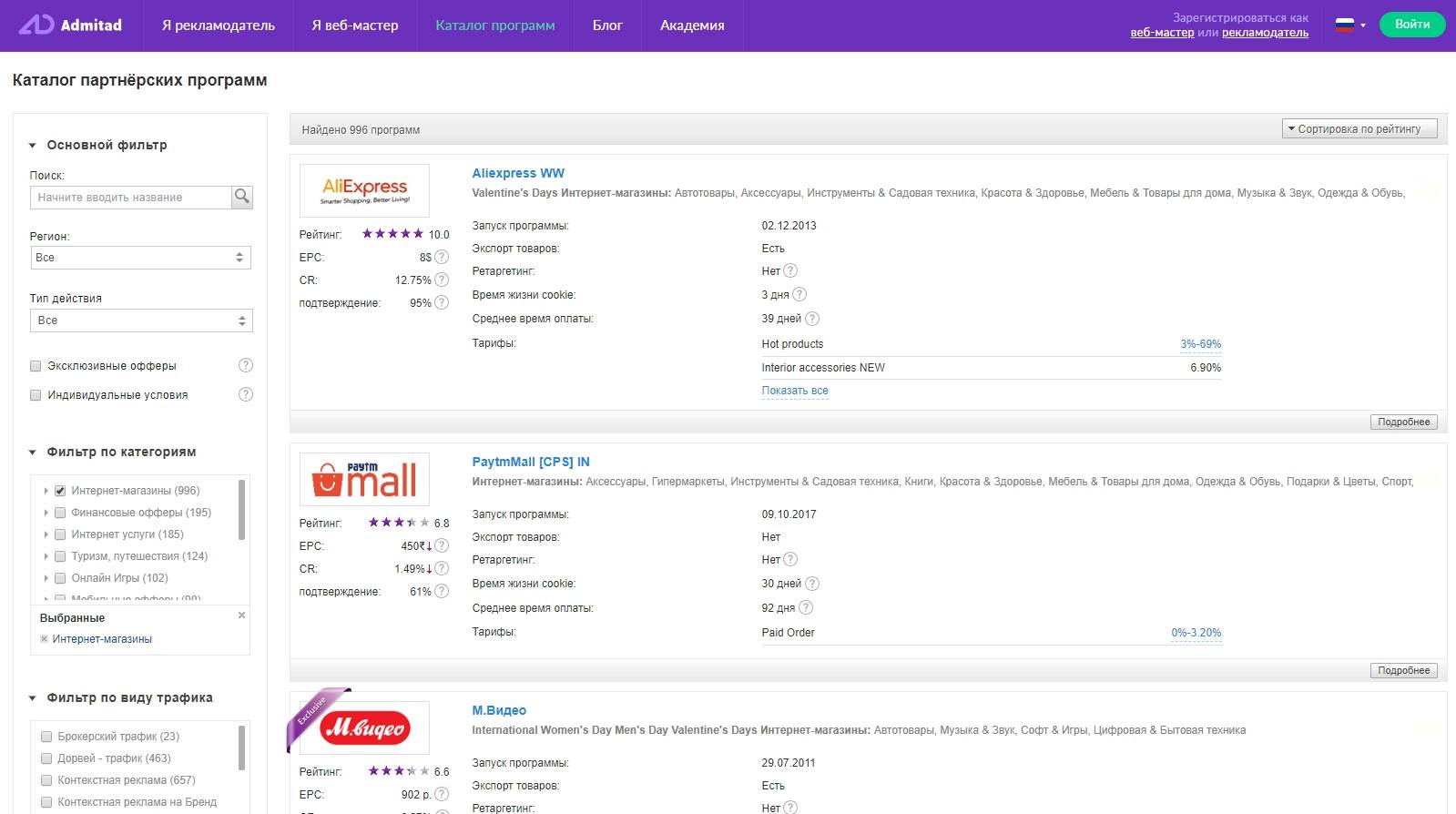Click the close icon in Выбранные panel

241,616
